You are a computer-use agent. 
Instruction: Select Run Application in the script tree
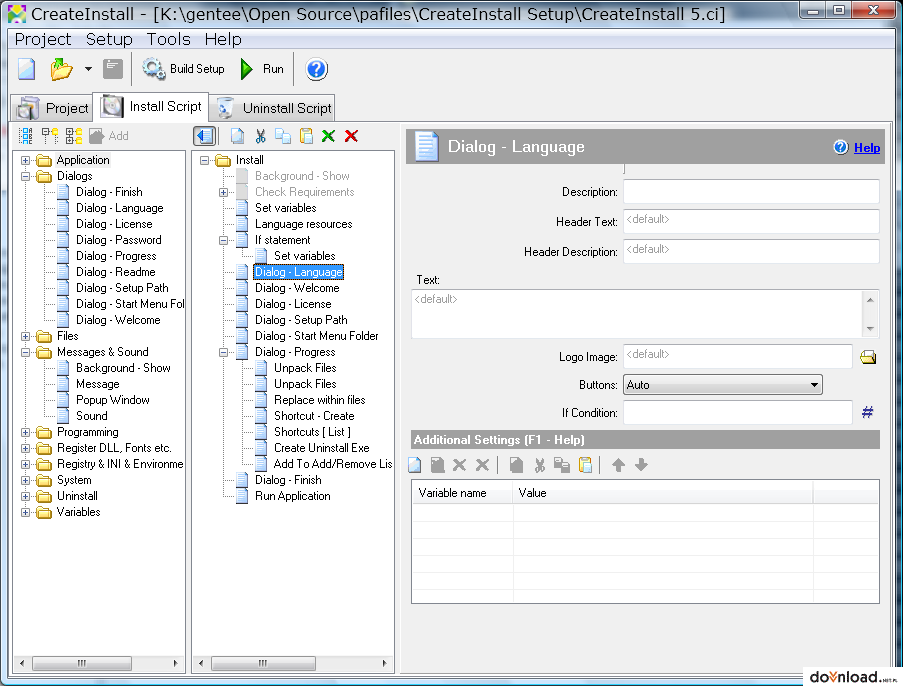[x=293, y=496]
